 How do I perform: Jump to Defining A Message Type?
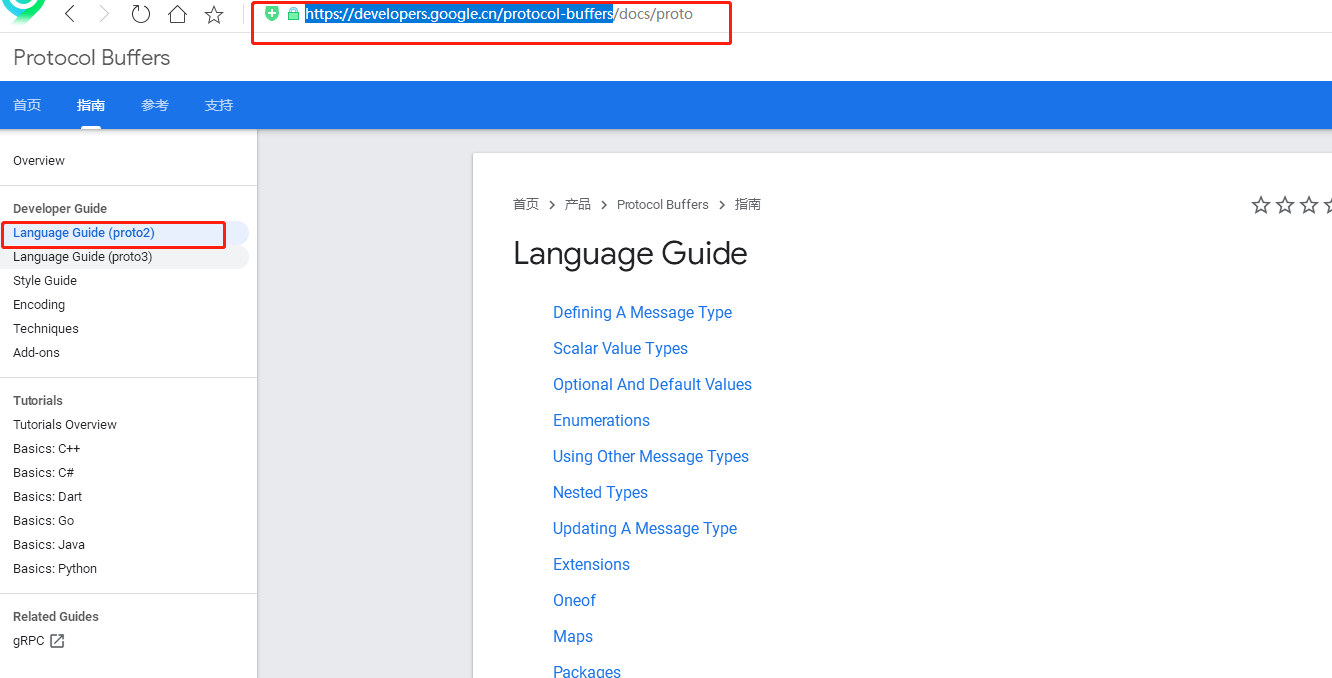pyautogui.click(x=642, y=313)
